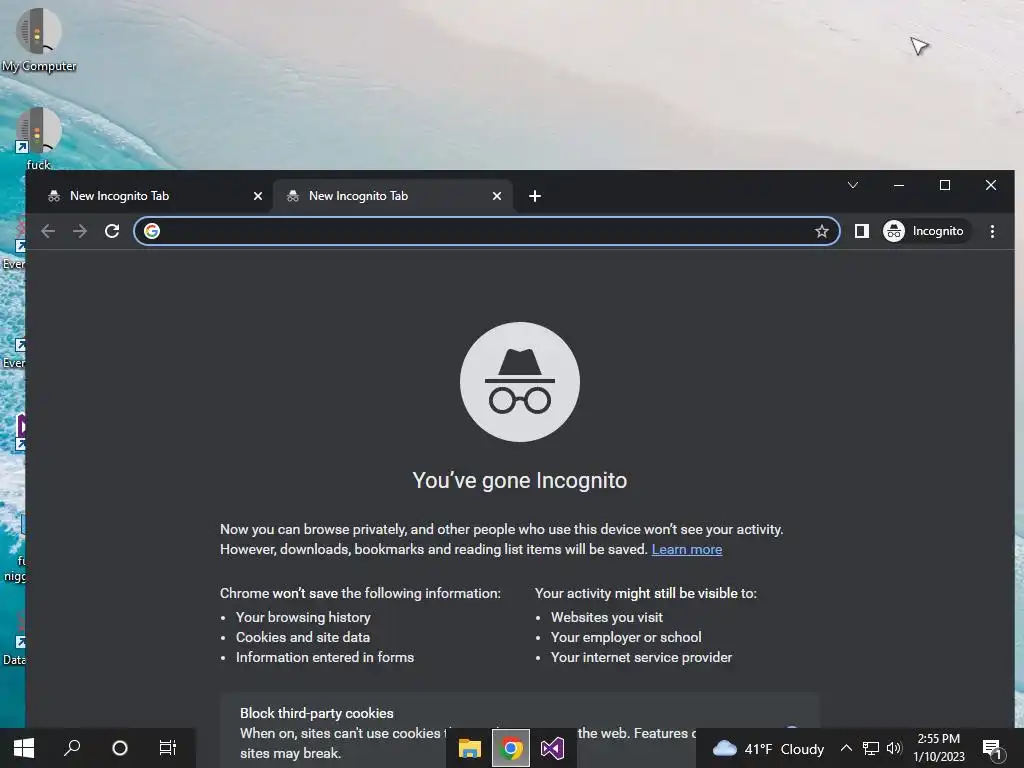Click the Google icon in address bar
Screen dimensions: 1024x768
pos(152,231)
